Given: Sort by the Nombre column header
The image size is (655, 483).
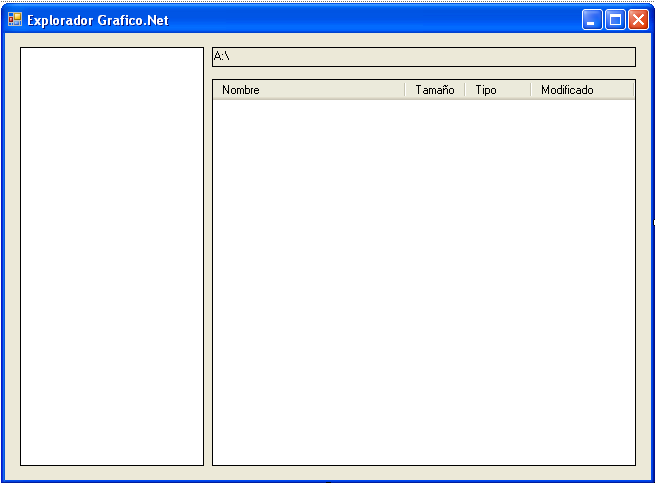Looking at the screenshot, I should 309,90.
